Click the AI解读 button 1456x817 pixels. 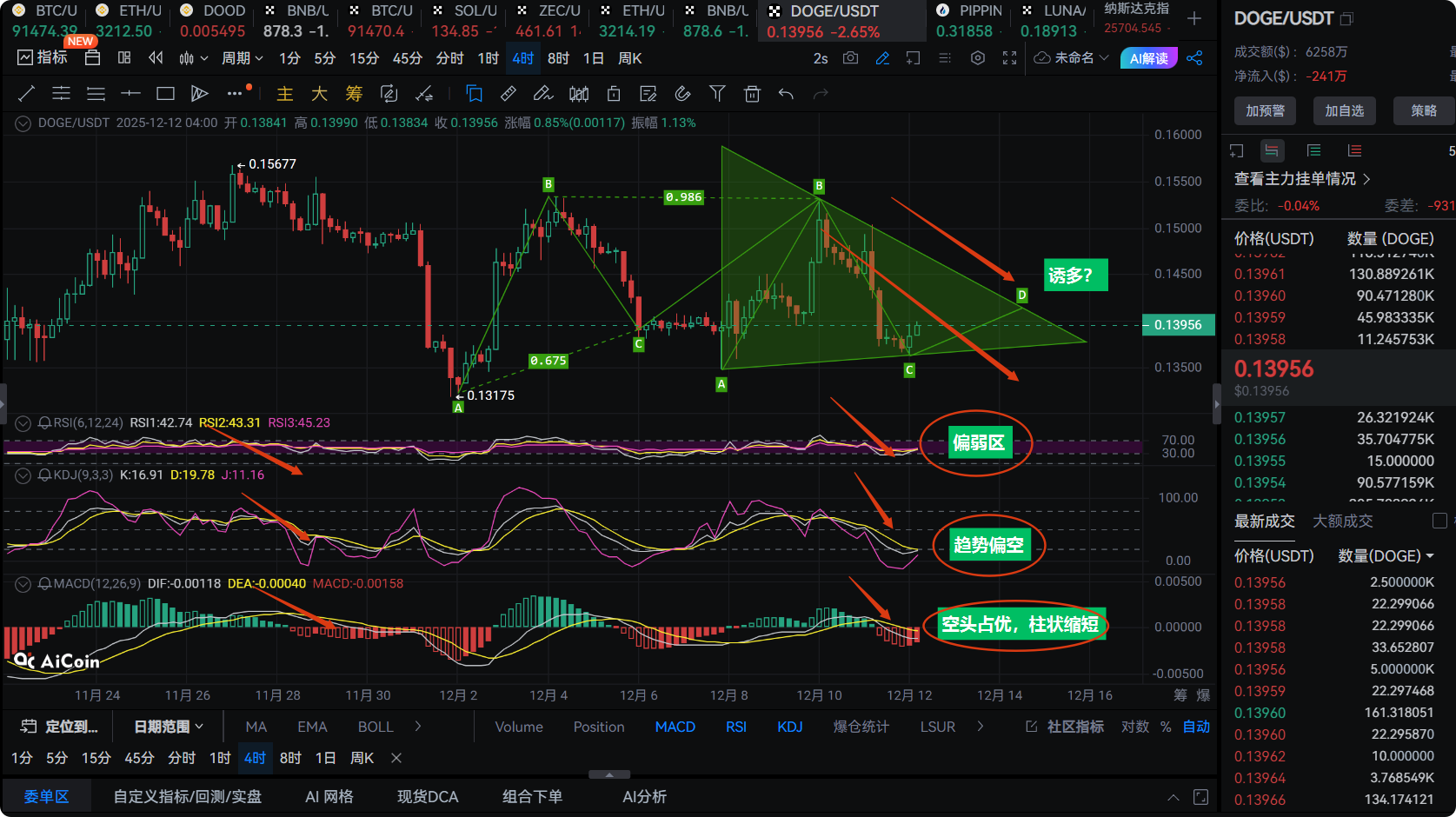[x=1148, y=58]
